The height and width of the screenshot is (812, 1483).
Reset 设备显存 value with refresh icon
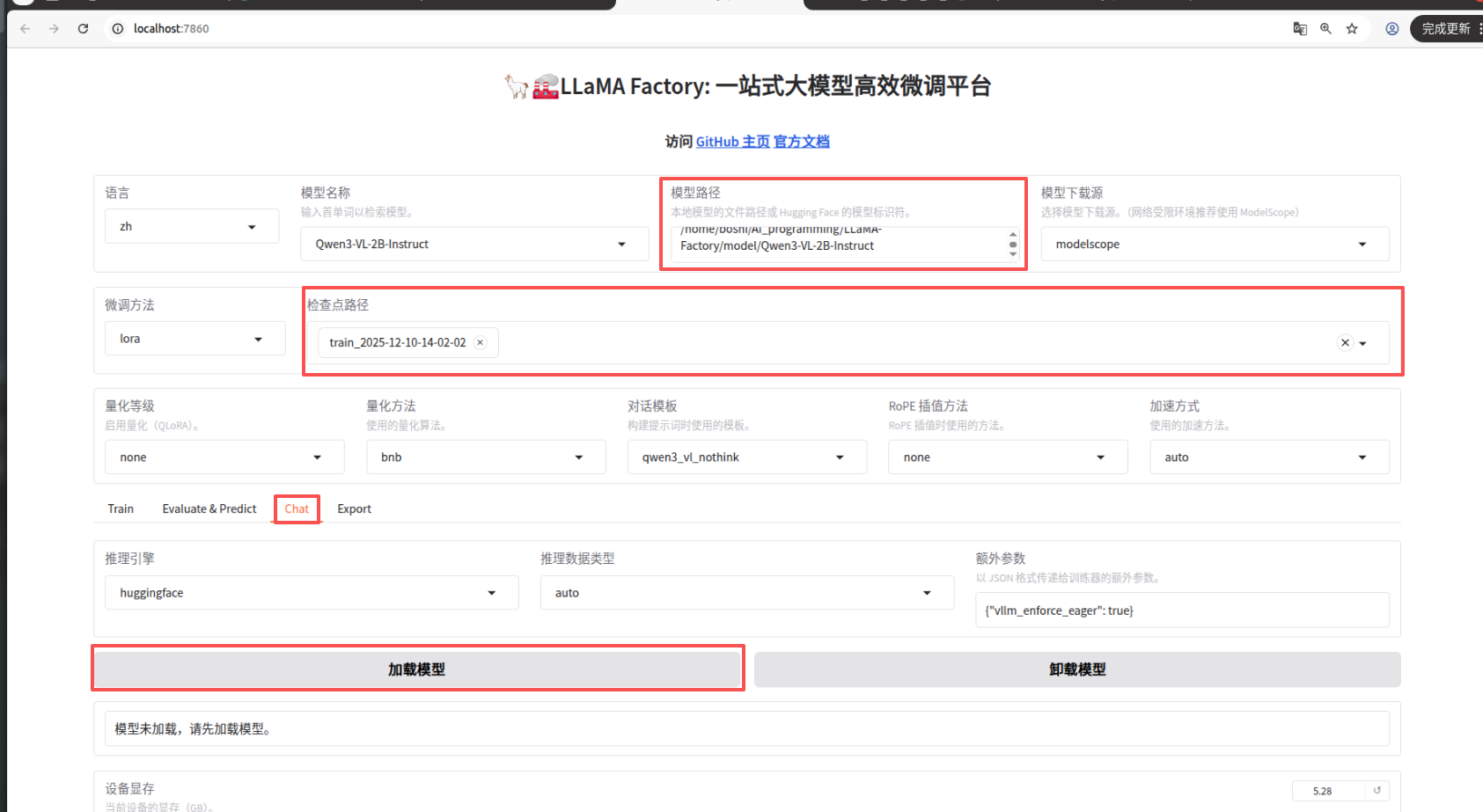1377,790
